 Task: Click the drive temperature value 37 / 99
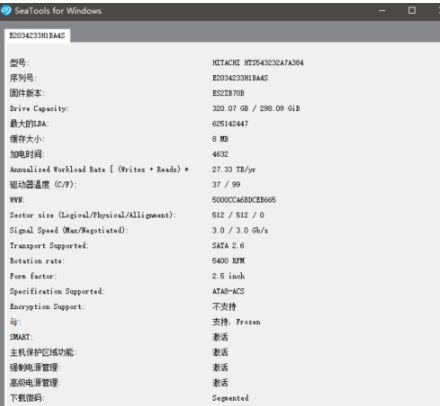[x=226, y=185]
